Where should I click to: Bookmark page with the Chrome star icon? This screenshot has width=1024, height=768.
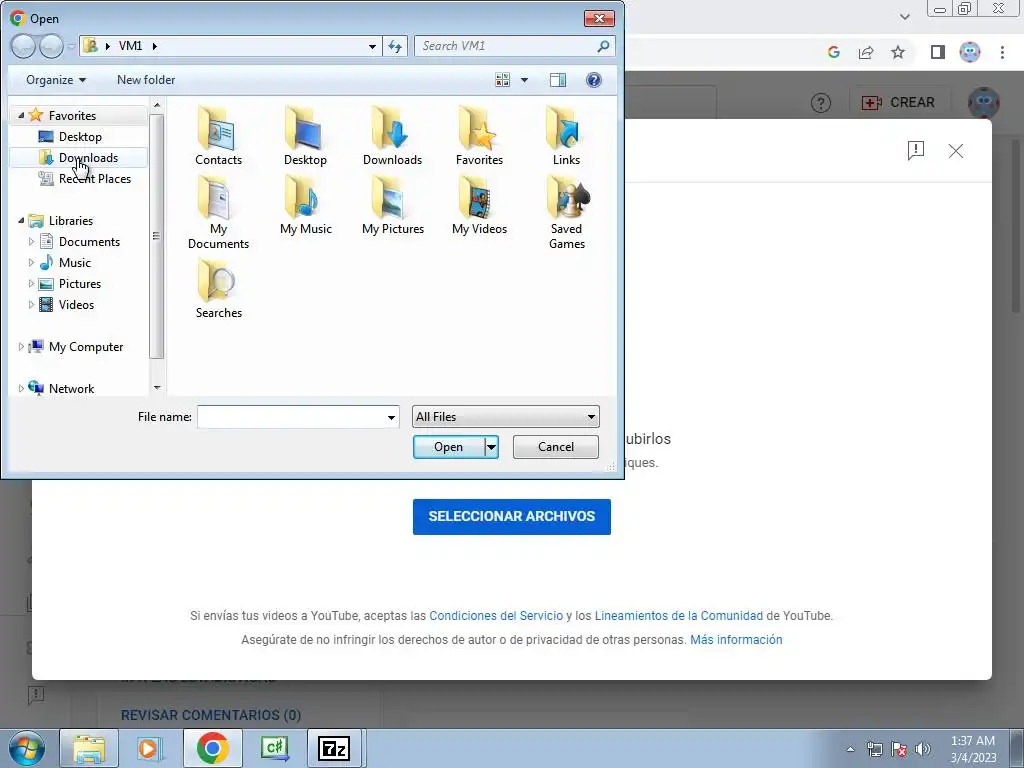tap(898, 52)
